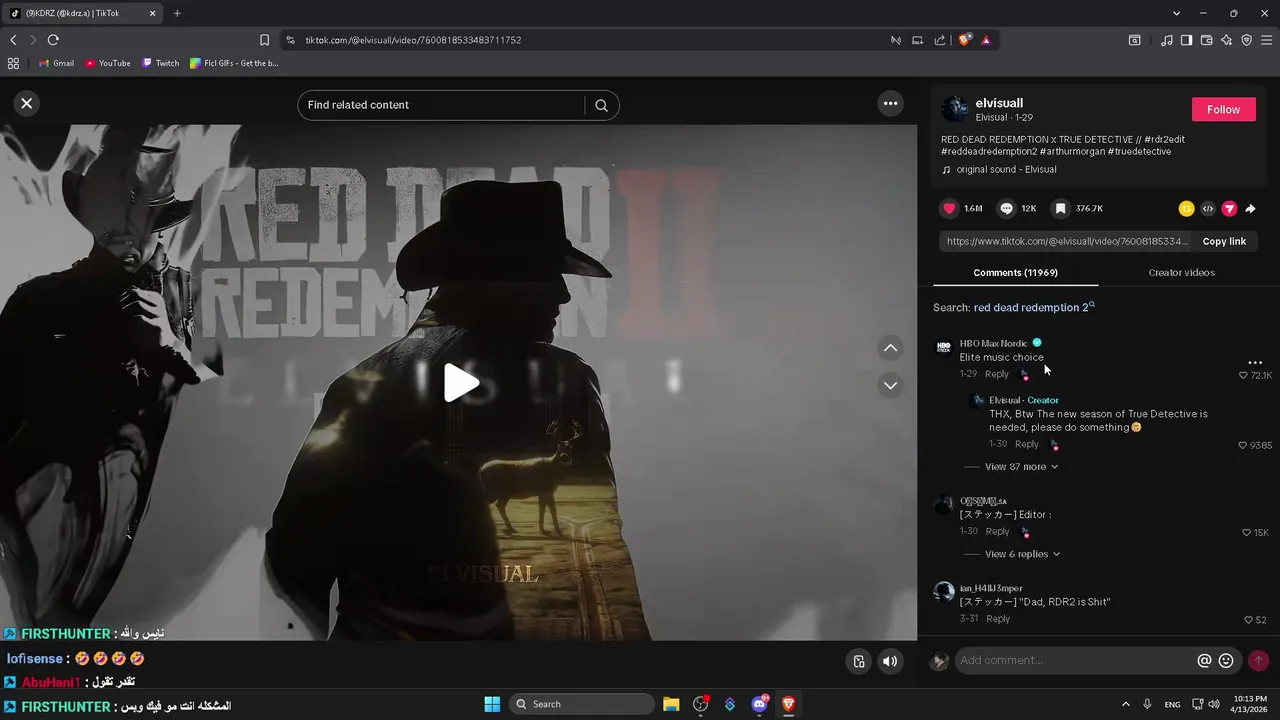
Task: Open Leo AI sparkle icon
Action: click(1226, 40)
